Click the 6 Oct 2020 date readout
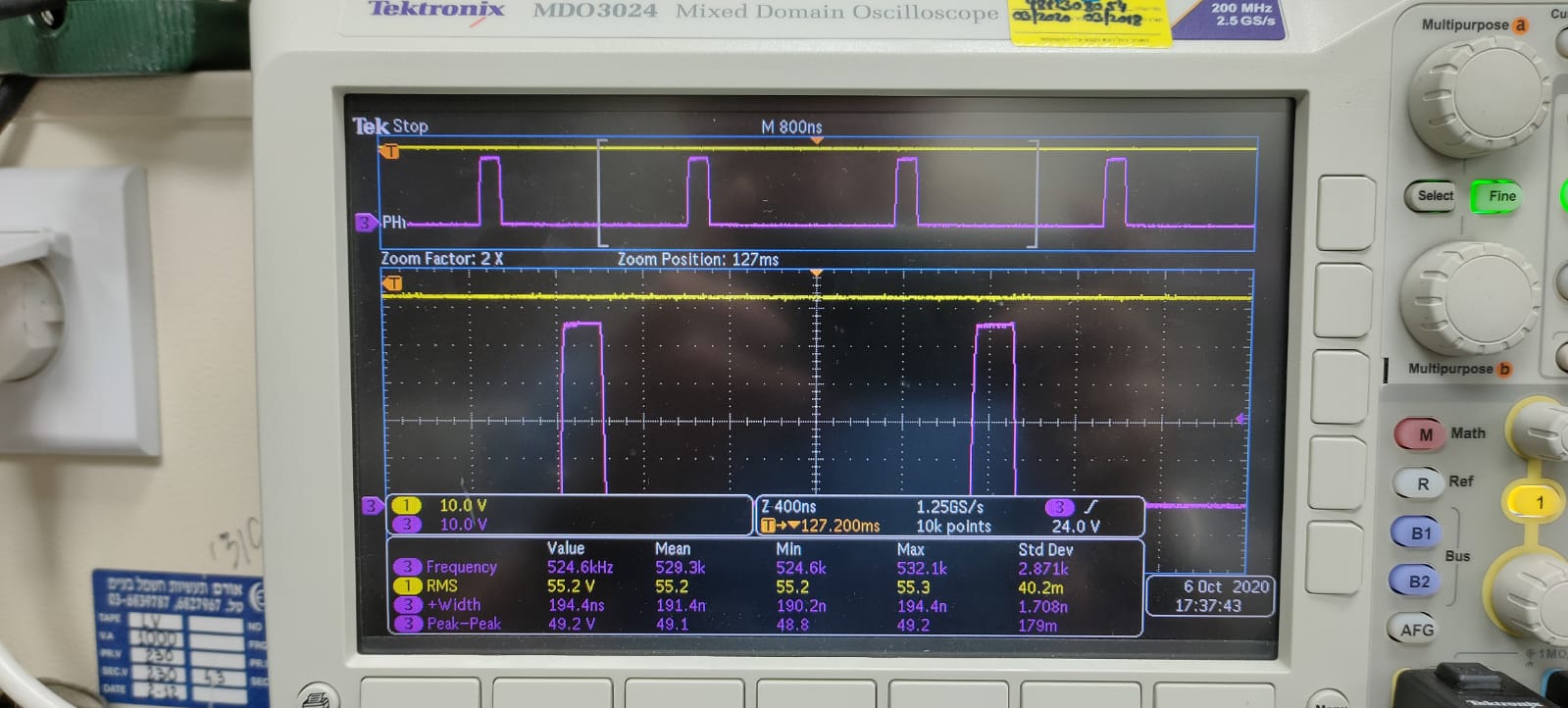This screenshot has height=708, width=1568. 1226,586
